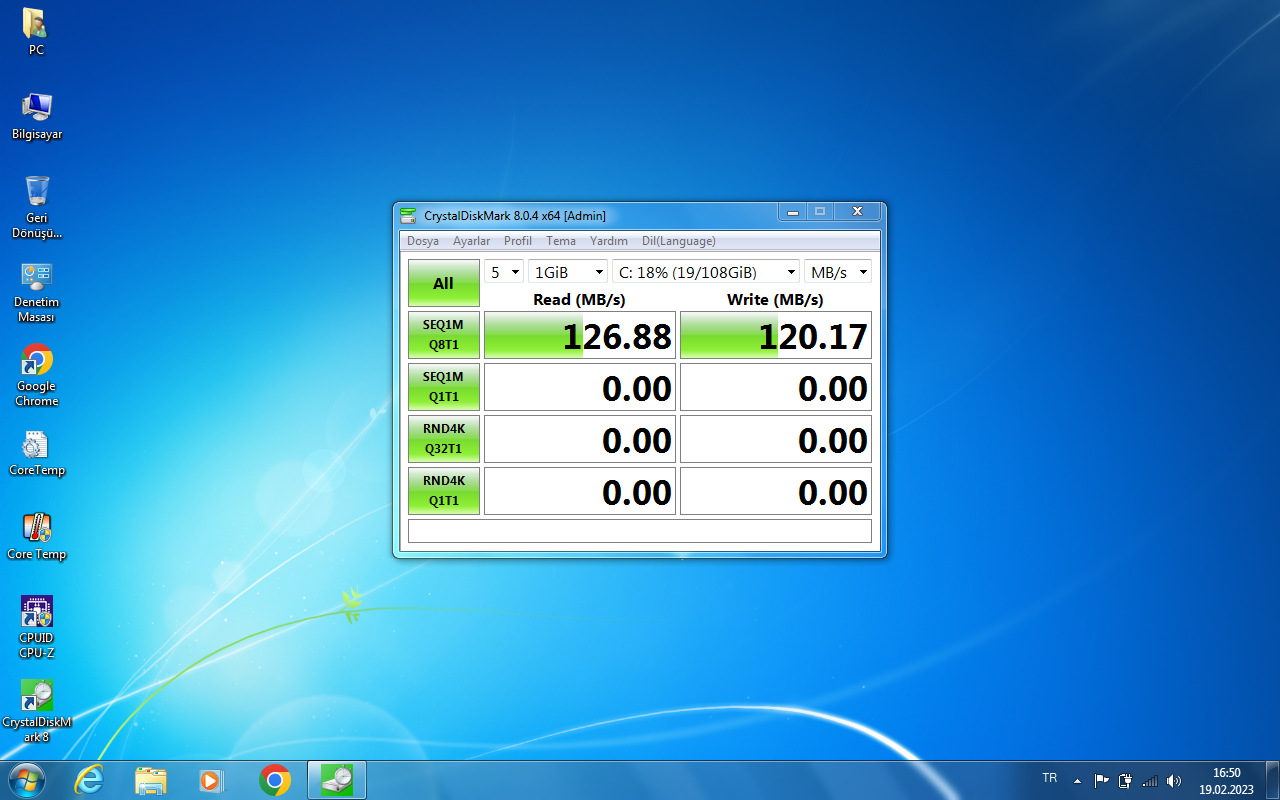Select the Geri Dönüşüm recycle bin icon
This screenshot has height=800, width=1280.
37,206
